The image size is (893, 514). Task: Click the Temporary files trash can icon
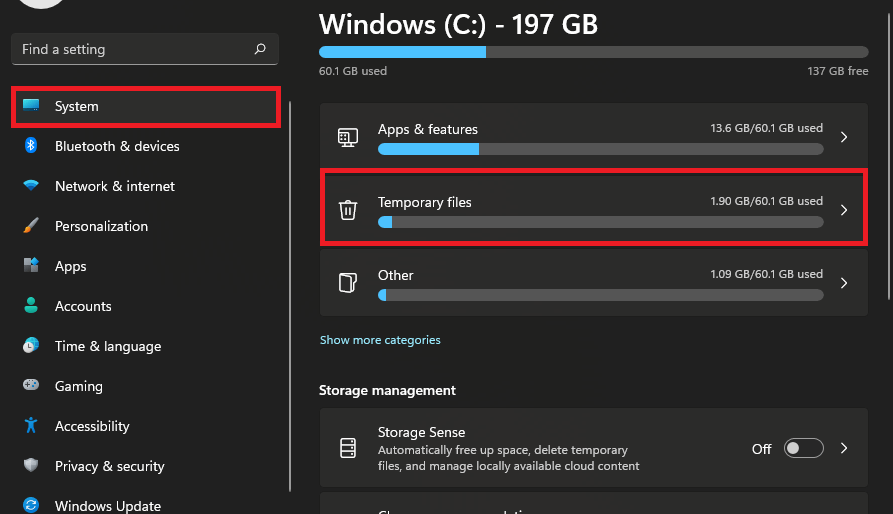click(347, 210)
